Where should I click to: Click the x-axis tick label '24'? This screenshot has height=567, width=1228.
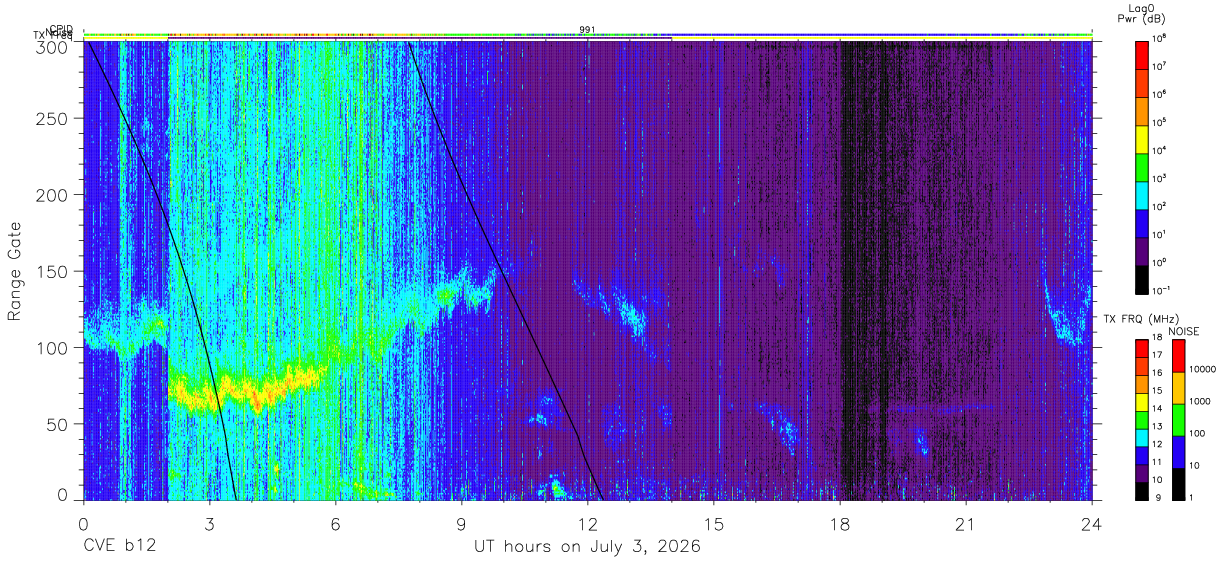click(1092, 524)
